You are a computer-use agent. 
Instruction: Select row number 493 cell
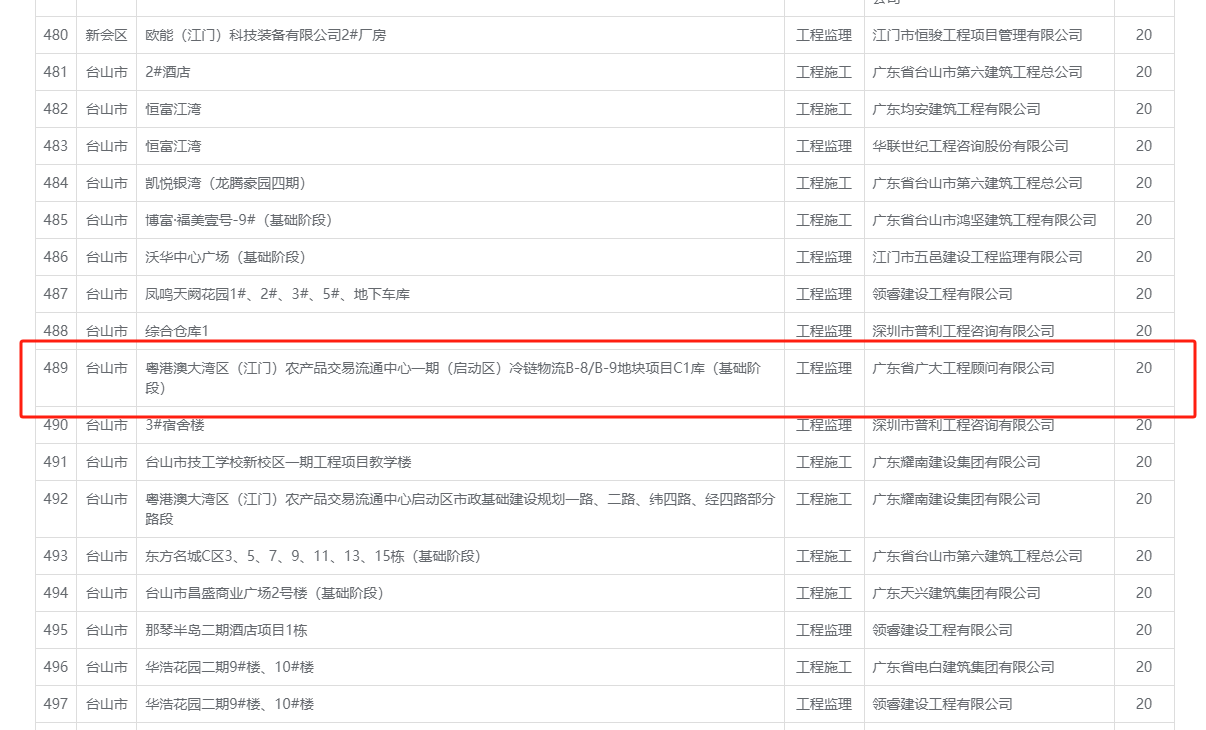pyautogui.click(x=56, y=556)
